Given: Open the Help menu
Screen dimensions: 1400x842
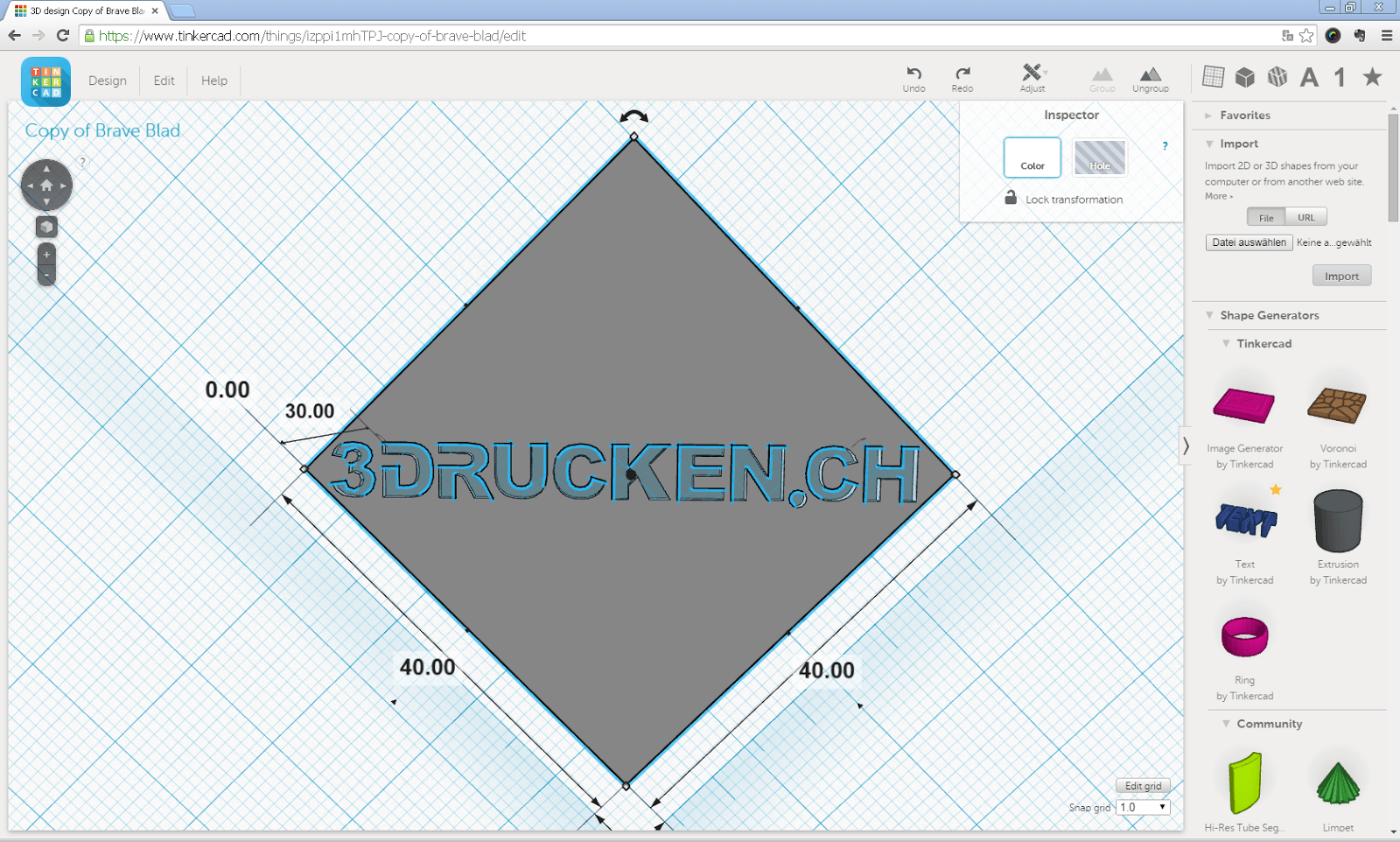Looking at the screenshot, I should pos(213,80).
